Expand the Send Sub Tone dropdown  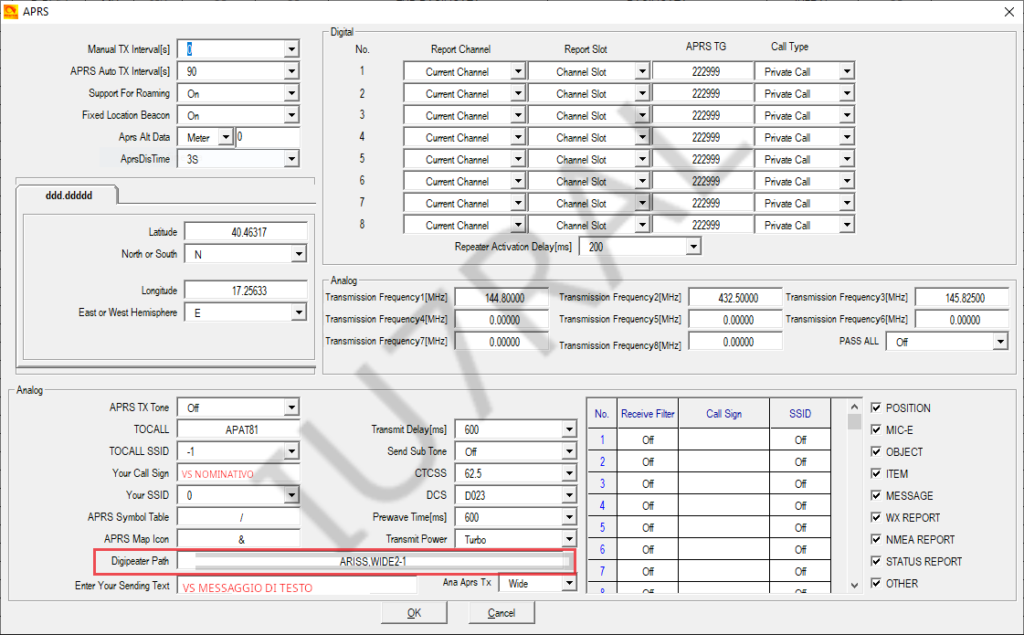569,451
